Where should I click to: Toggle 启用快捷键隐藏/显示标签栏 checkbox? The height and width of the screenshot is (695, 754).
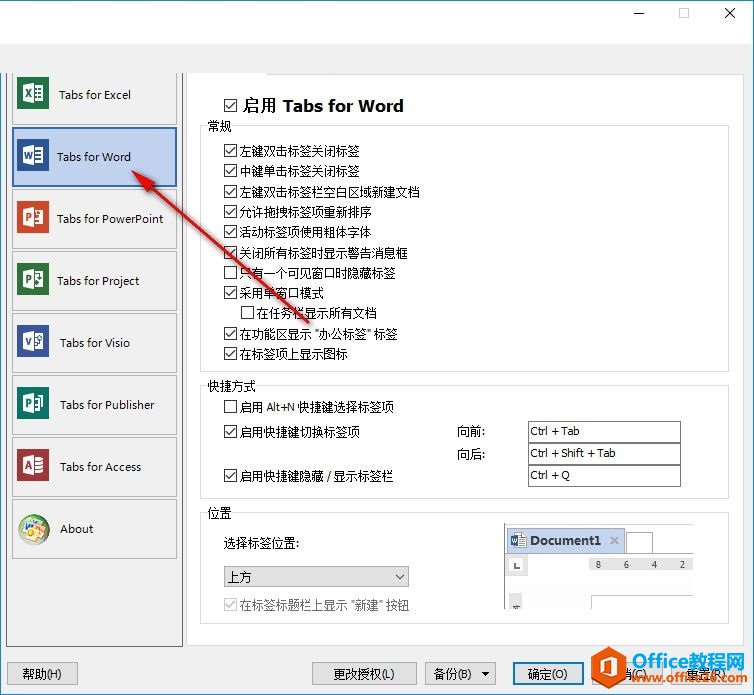(x=230, y=476)
